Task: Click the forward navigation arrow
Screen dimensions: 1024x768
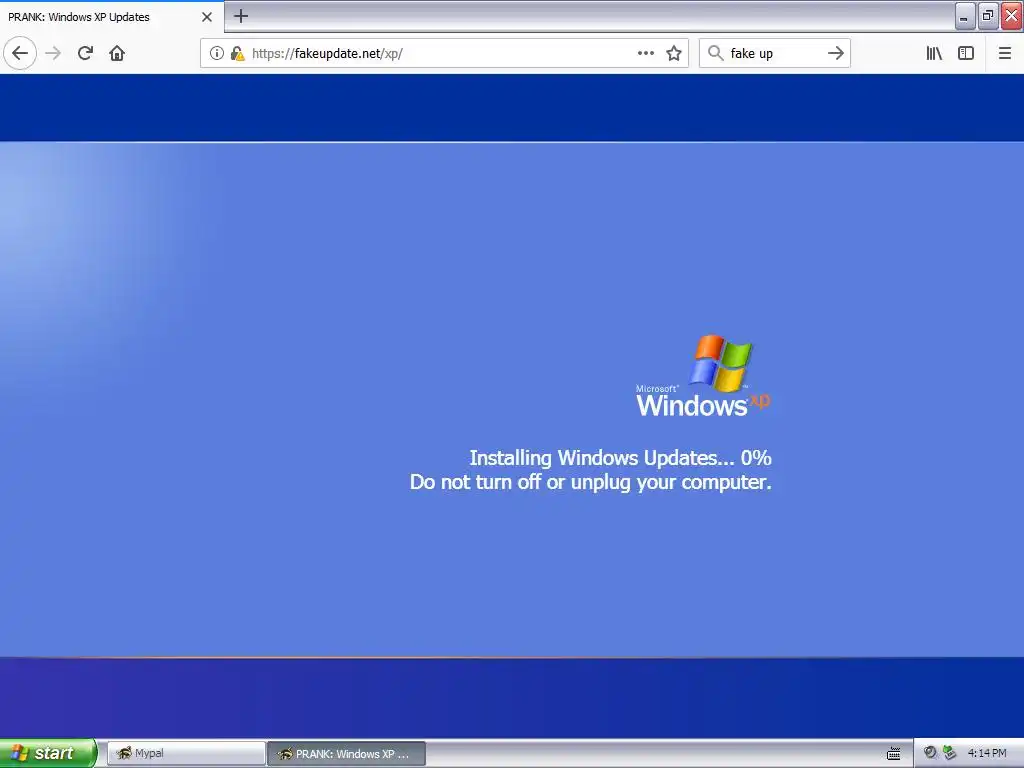Action: (53, 53)
